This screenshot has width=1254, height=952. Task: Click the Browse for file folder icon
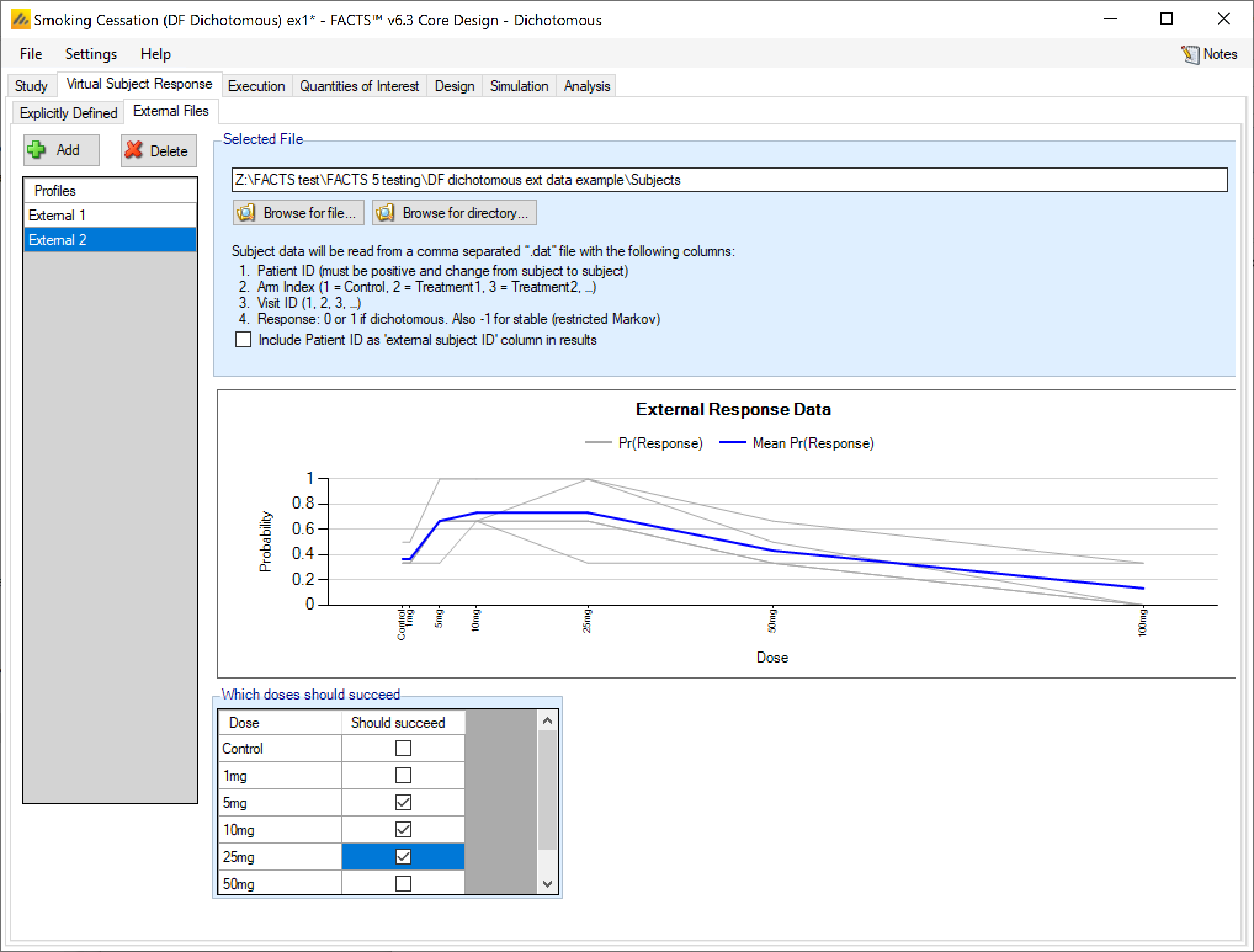(x=246, y=213)
